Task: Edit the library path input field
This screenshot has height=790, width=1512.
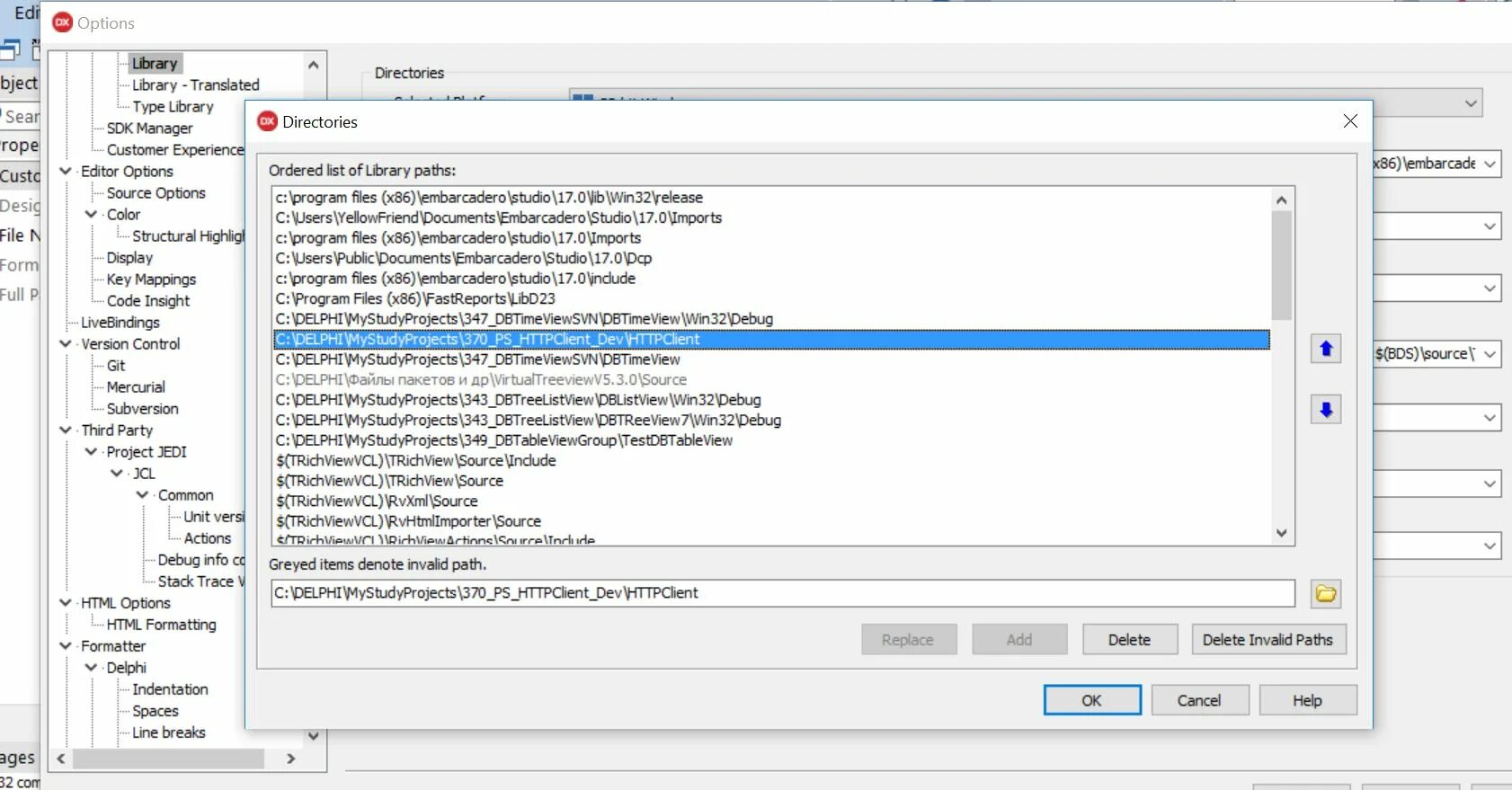Action: point(782,593)
